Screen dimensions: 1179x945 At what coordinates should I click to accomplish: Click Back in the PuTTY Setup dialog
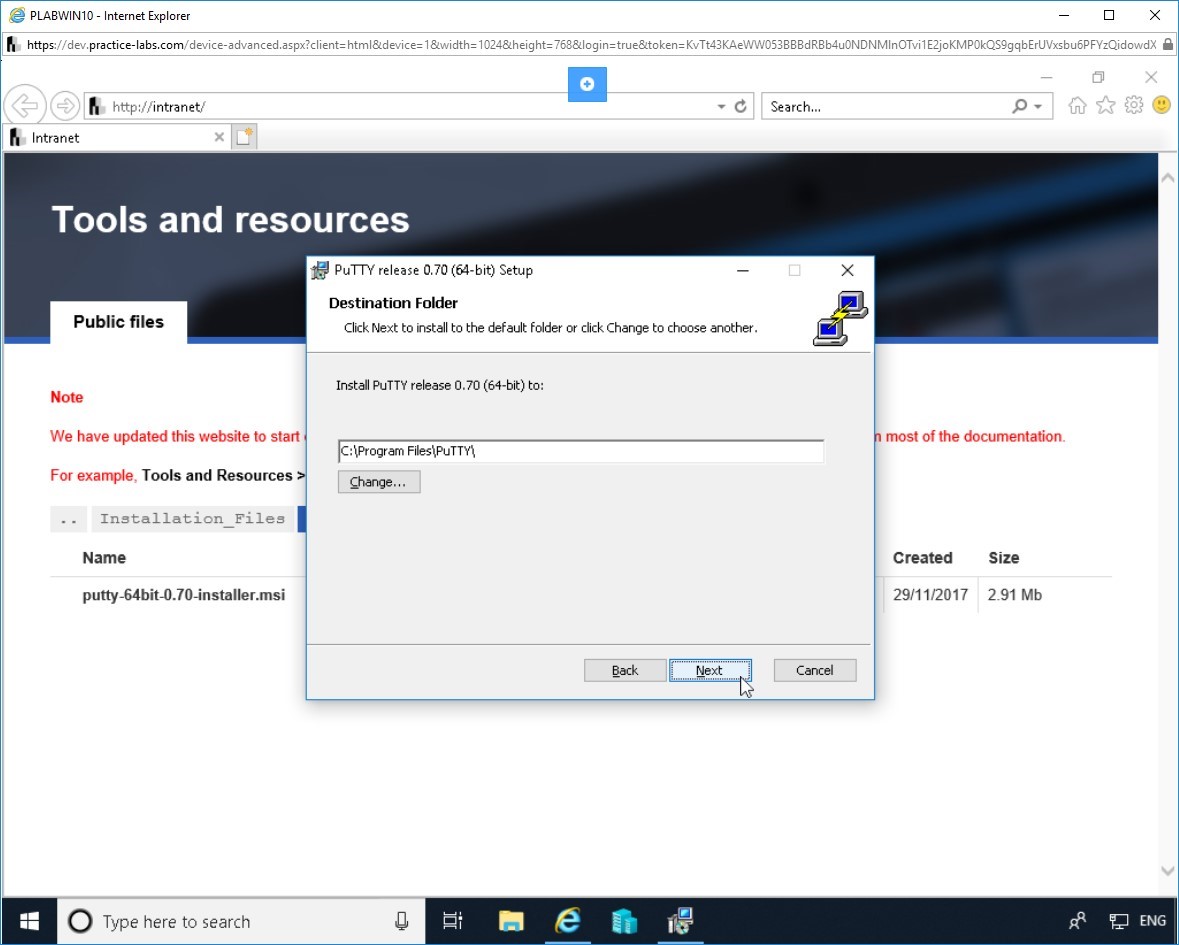pyautogui.click(x=625, y=670)
